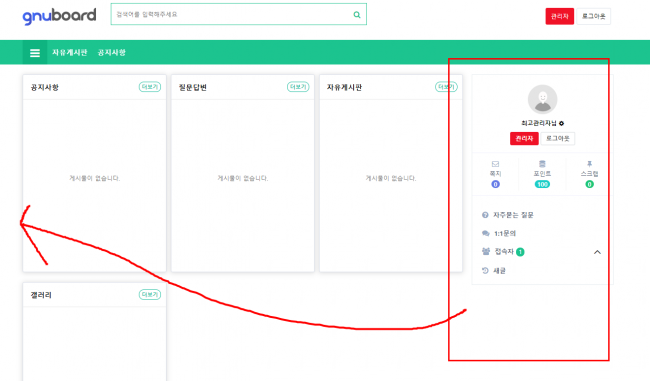The width and height of the screenshot is (650, 381).
Task: Open 자유게시판 in the green nav bar
Action: (x=70, y=52)
